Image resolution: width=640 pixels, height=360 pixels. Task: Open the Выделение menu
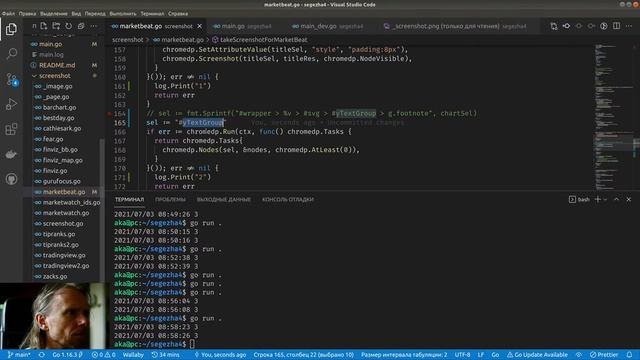tap(54, 13)
